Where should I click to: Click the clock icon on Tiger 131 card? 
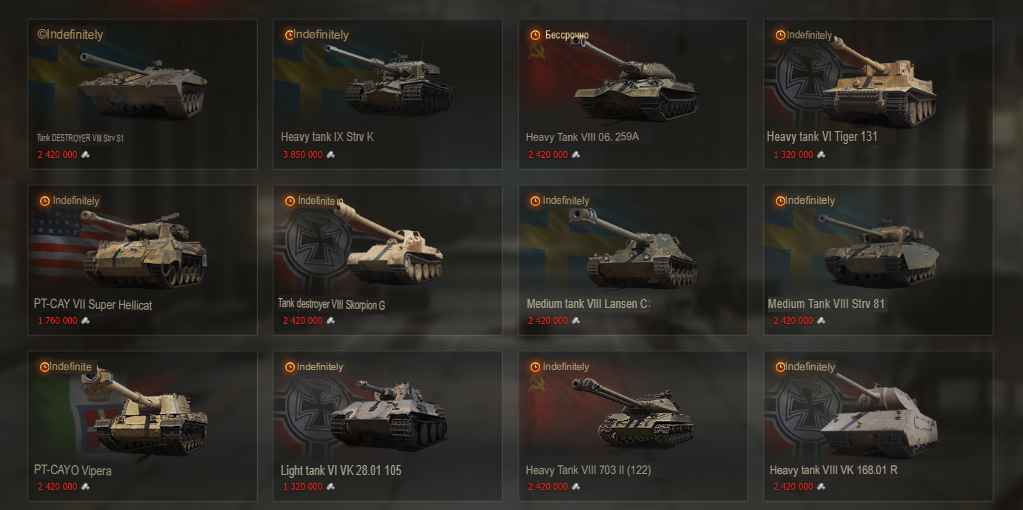click(780, 35)
